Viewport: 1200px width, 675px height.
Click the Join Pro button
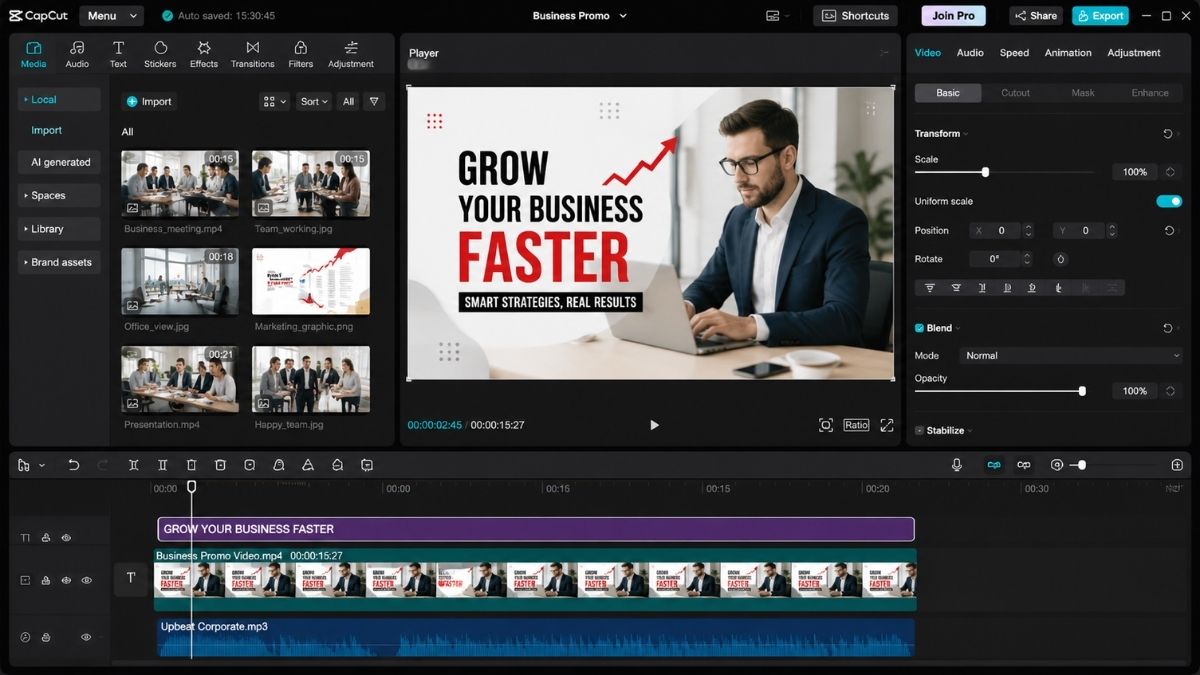[953, 16]
